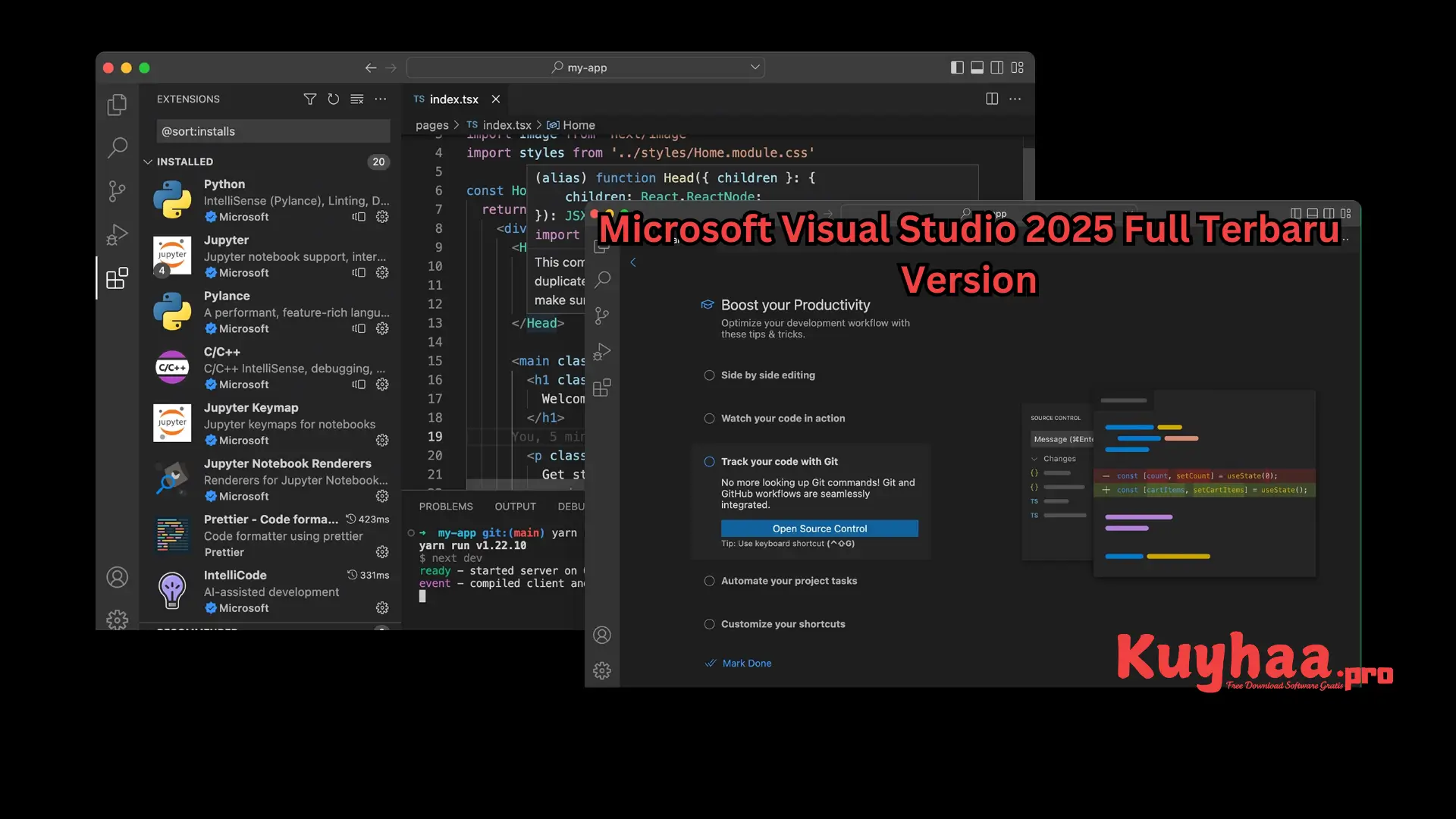Click Open Source Control button
This screenshot has width=1456, height=819.
(820, 529)
